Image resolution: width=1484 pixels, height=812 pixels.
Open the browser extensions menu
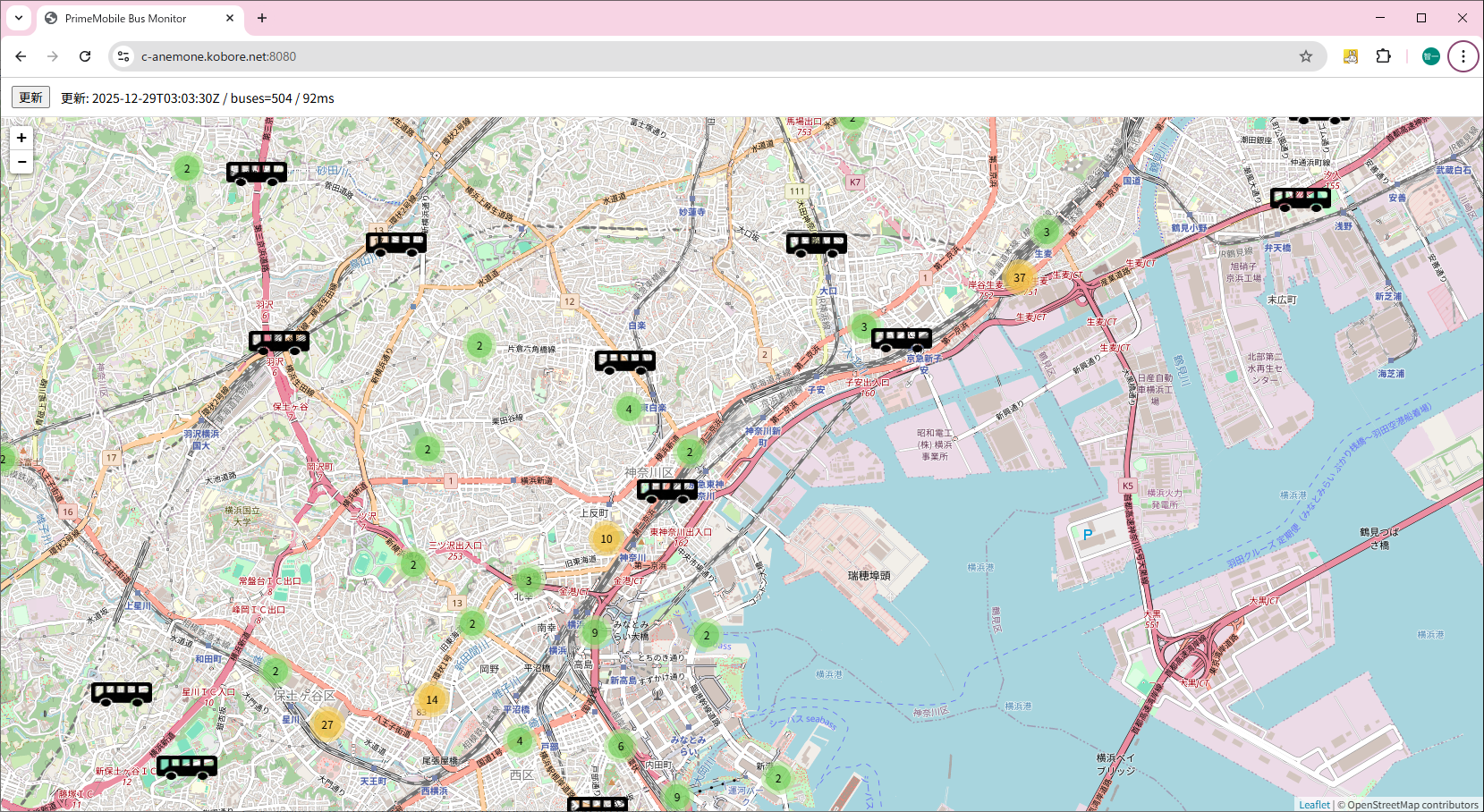(1383, 56)
